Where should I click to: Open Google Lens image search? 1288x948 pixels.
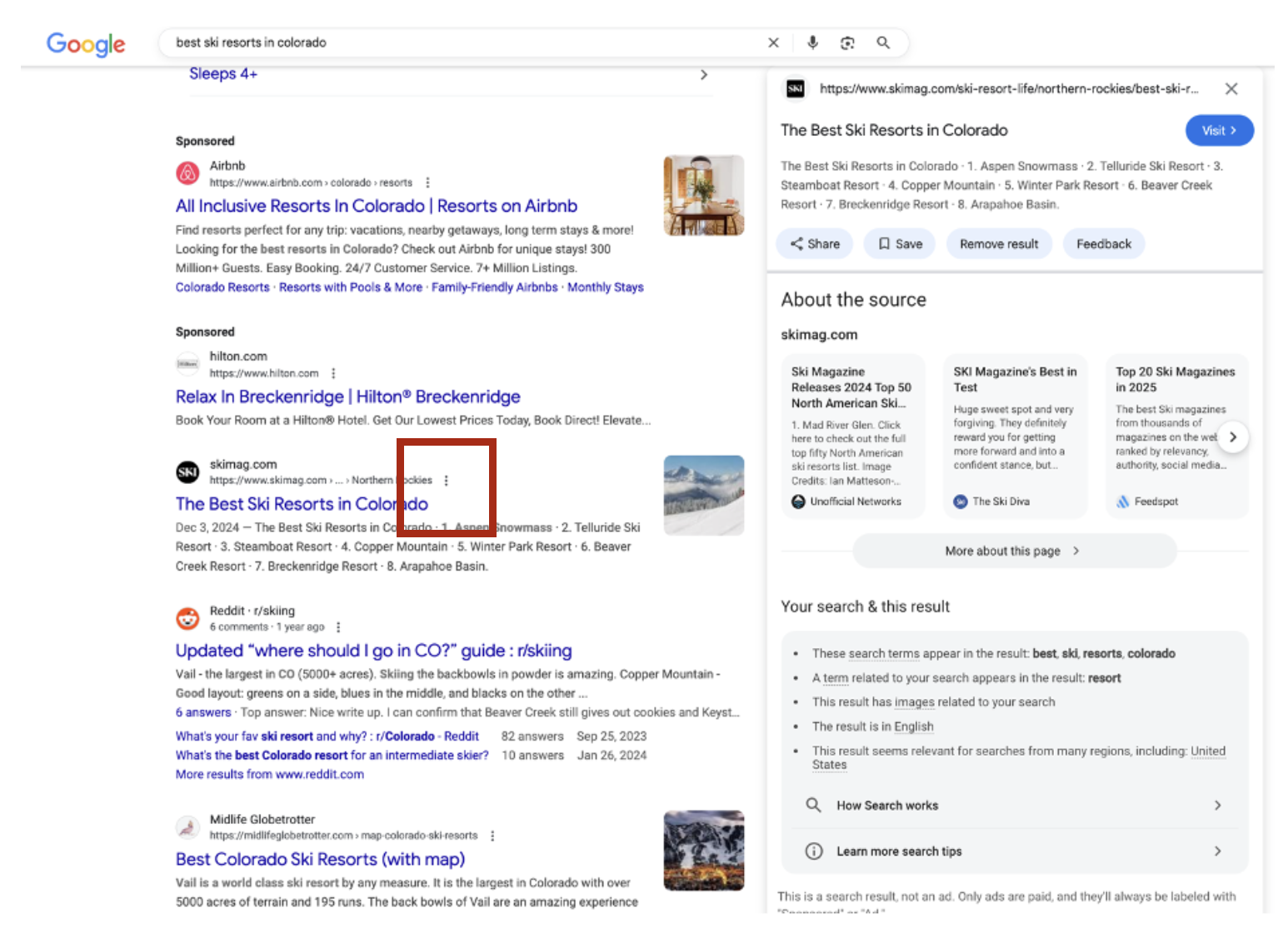847,42
